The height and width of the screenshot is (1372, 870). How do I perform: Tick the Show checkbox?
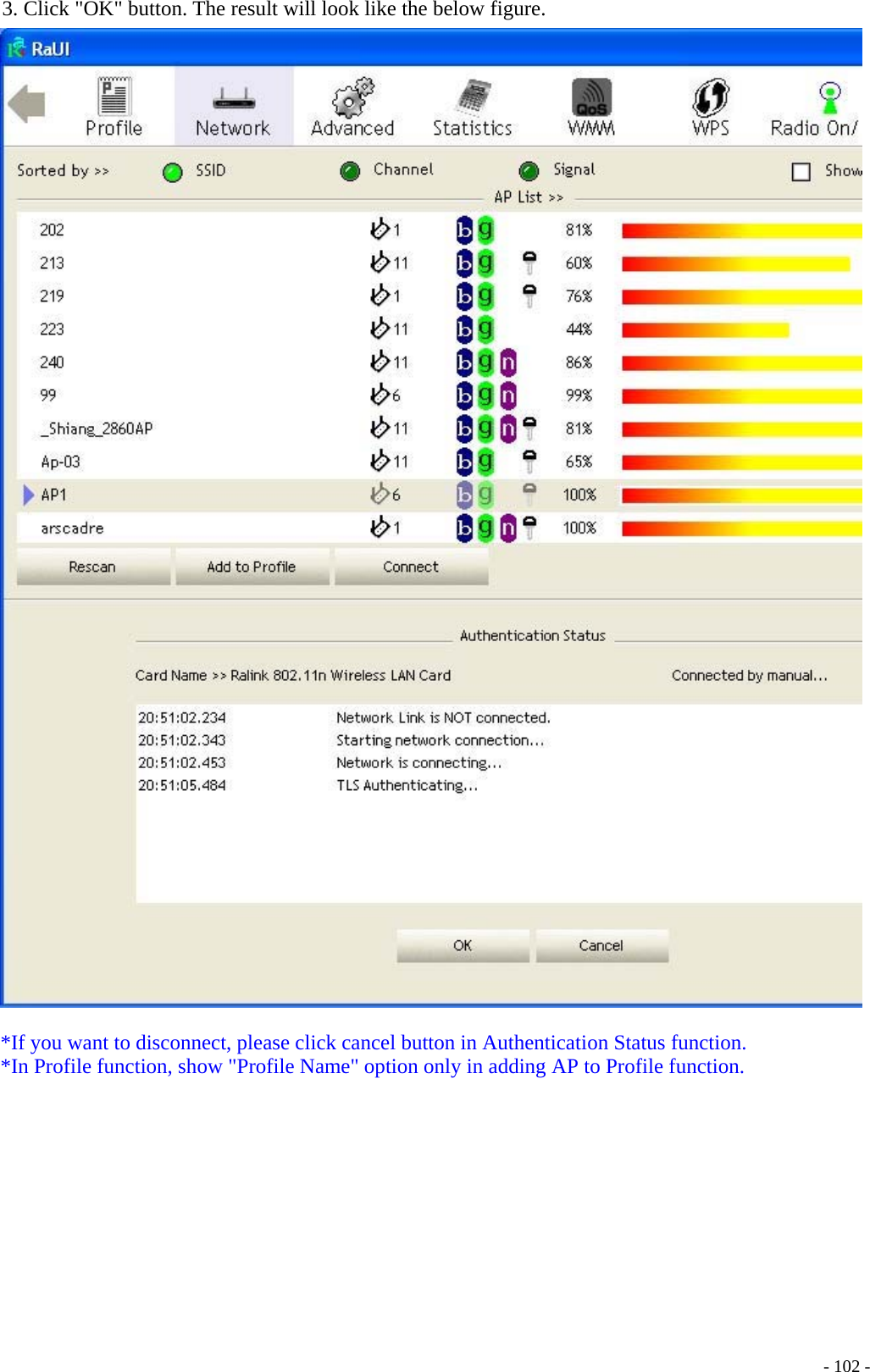[801, 172]
